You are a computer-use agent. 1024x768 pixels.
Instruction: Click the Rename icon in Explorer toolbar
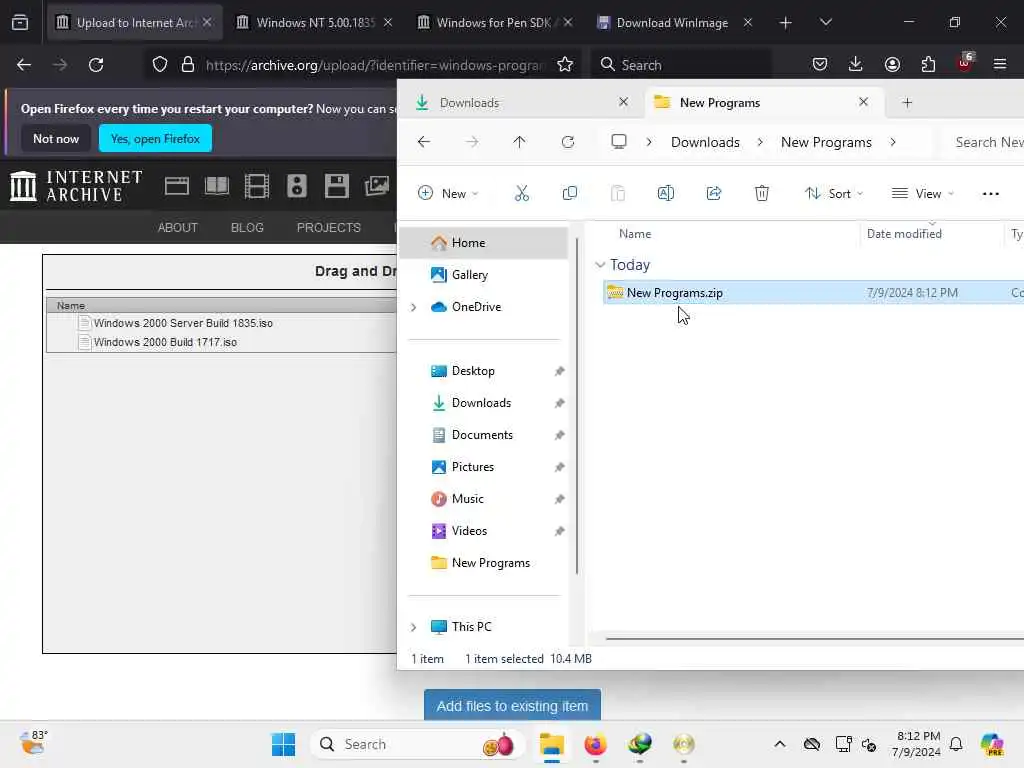click(665, 193)
